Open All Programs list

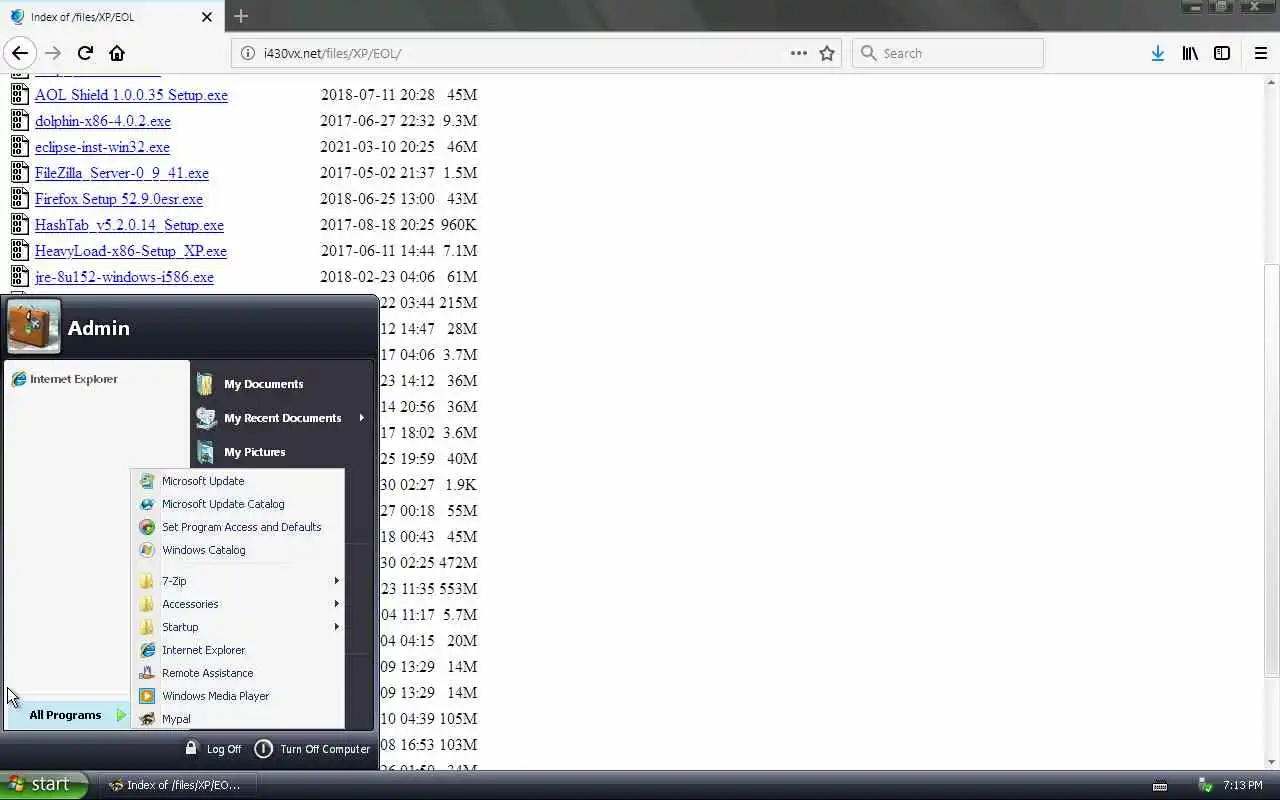67,715
